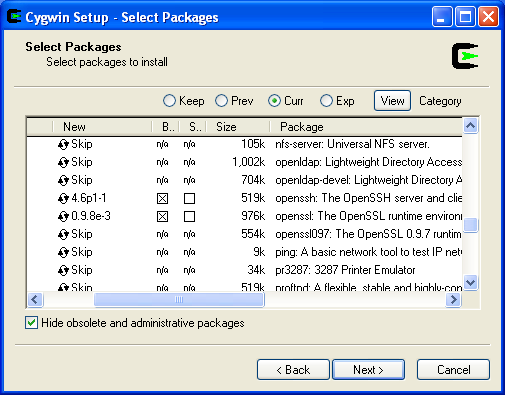The width and height of the screenshot is (505, 395).
Task: Click Skip for openldap-devel package
Action: (x=82, y=180)
